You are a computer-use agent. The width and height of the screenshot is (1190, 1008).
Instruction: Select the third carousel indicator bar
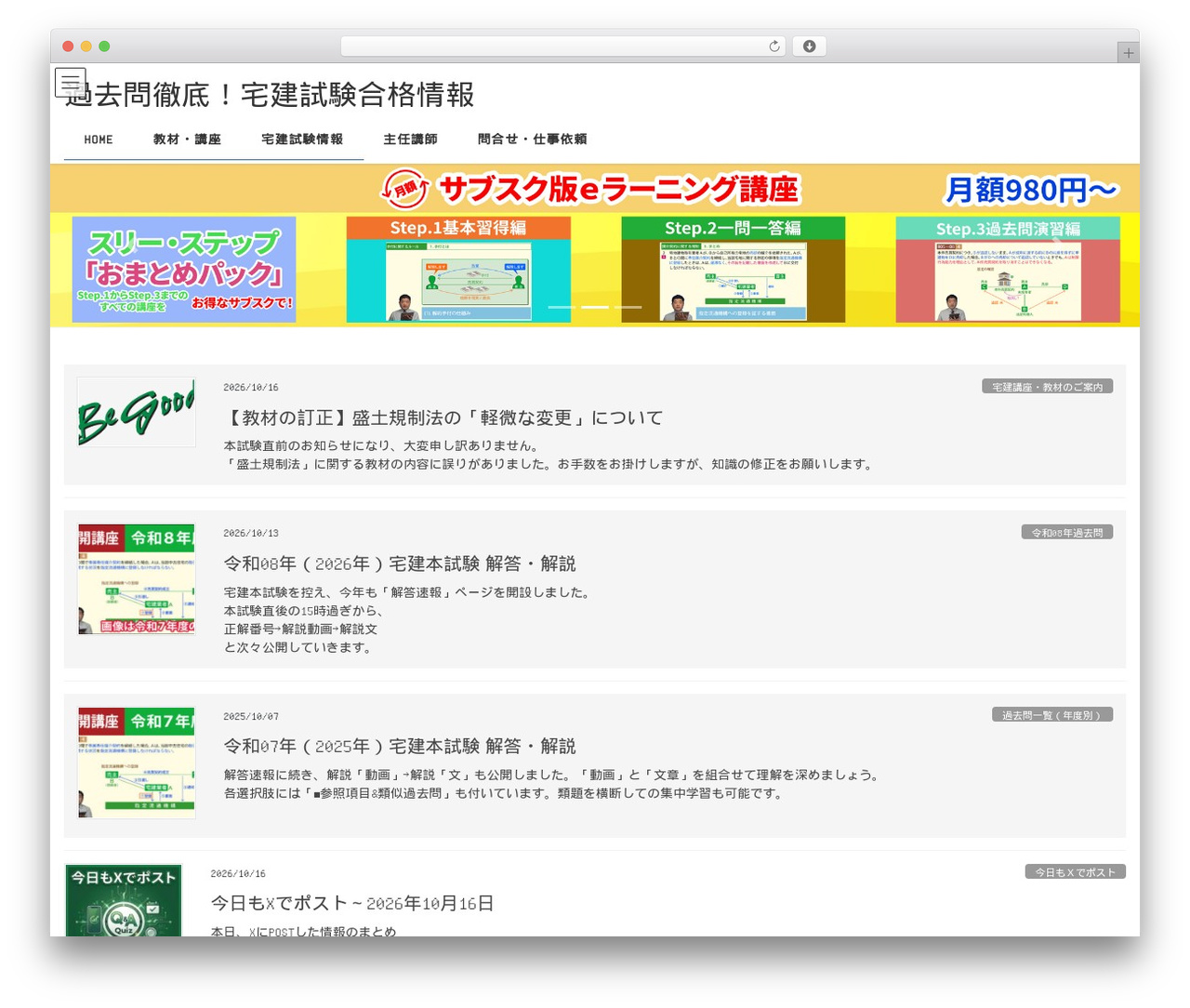tap(628, 307)
